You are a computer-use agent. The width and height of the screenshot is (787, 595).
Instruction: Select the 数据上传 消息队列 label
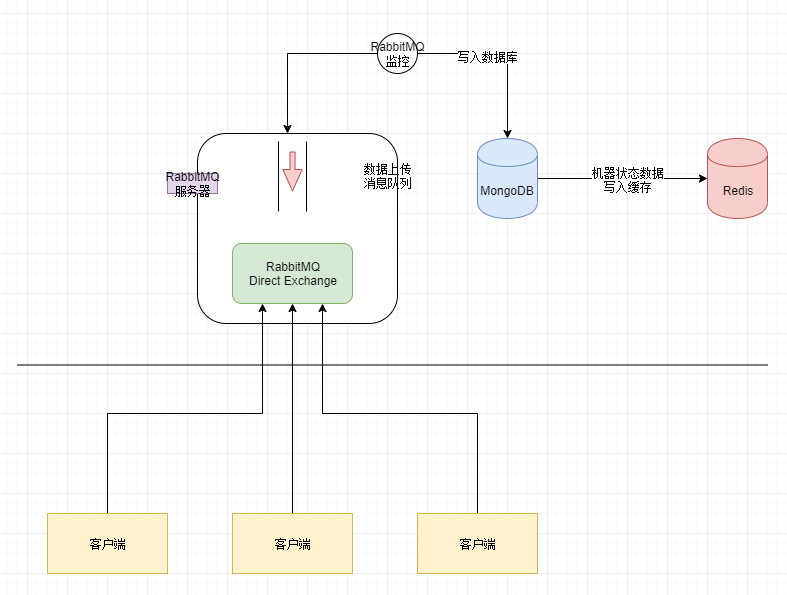click(387, 176)
